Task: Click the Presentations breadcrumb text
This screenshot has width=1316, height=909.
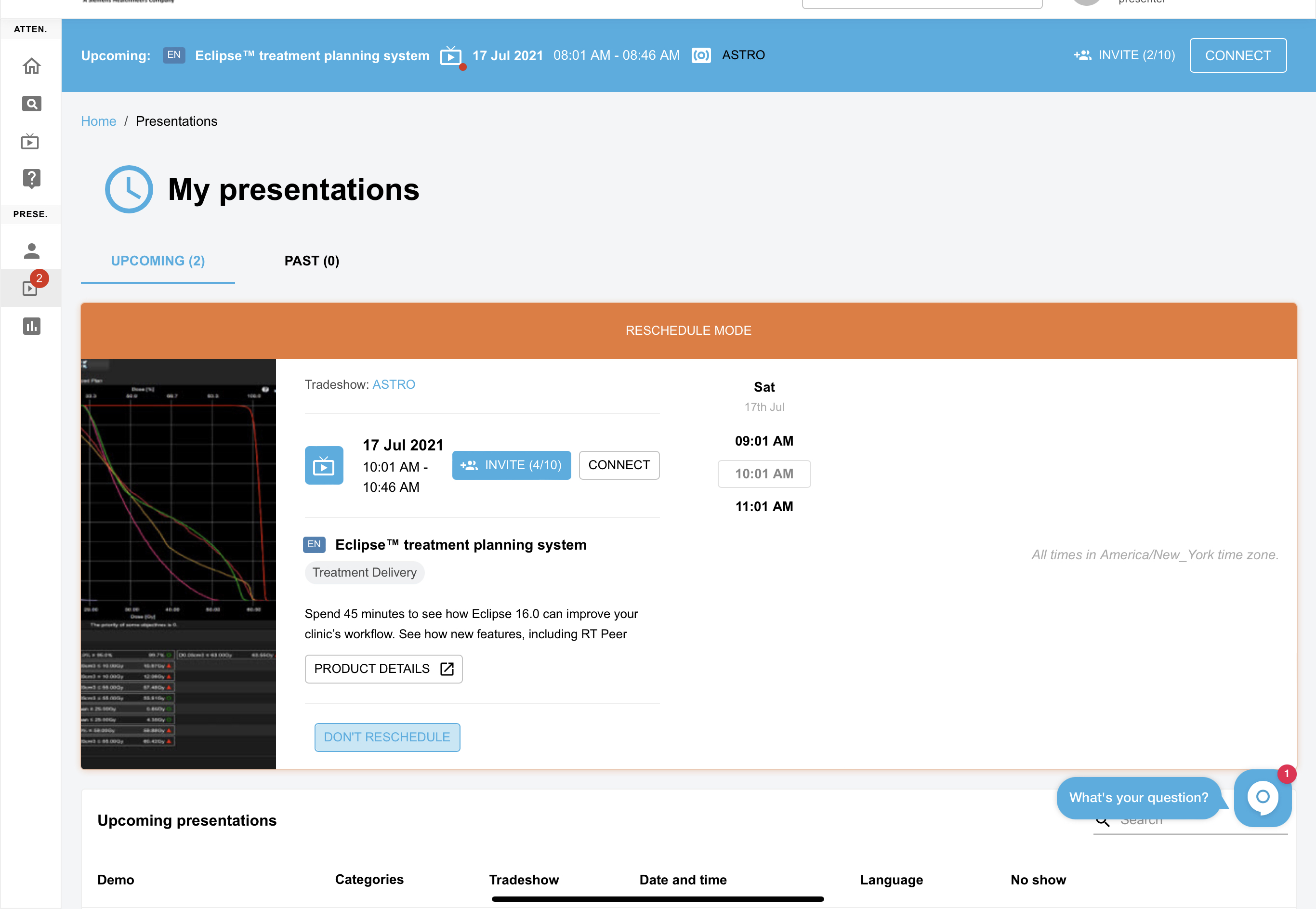Action: [176, 121]
